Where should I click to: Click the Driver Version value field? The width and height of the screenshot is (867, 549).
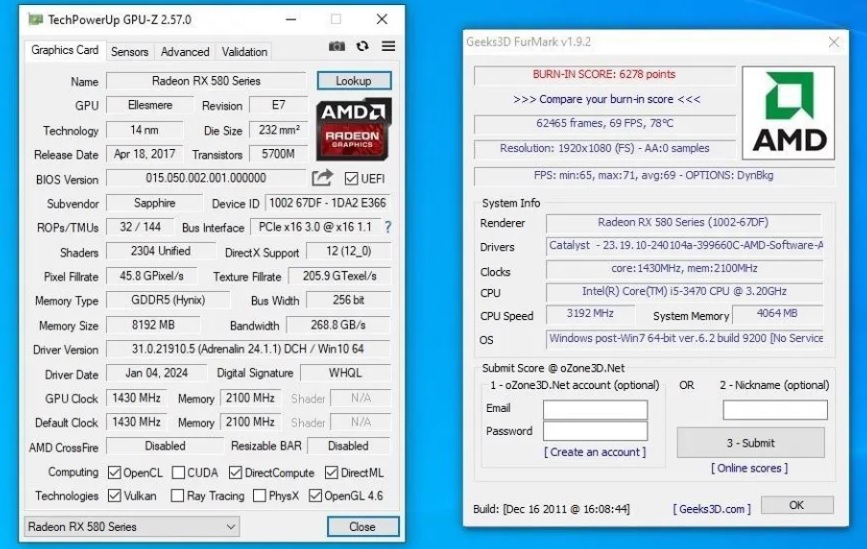(248, 349)
